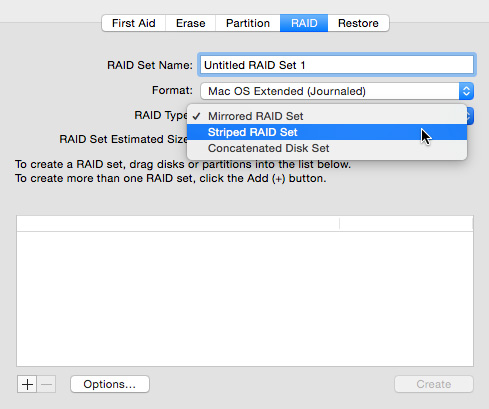Click the Create button
Viewport: 489px width, 409px height.
coord(434,384)
